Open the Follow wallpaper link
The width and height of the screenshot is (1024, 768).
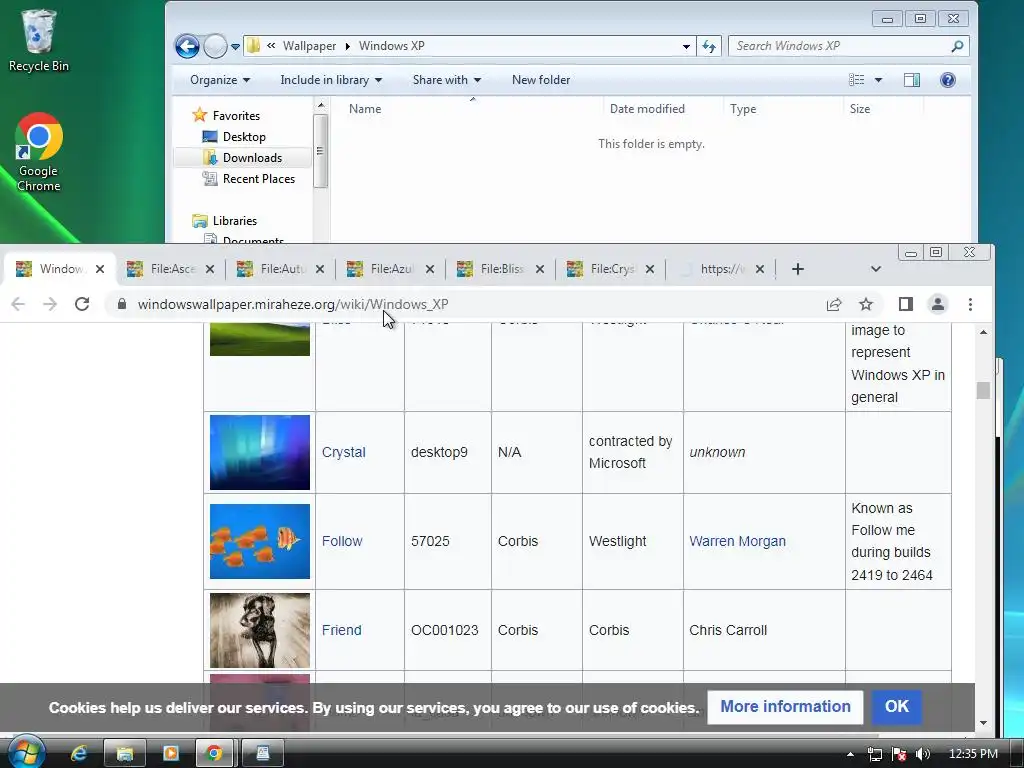point(342,541)
